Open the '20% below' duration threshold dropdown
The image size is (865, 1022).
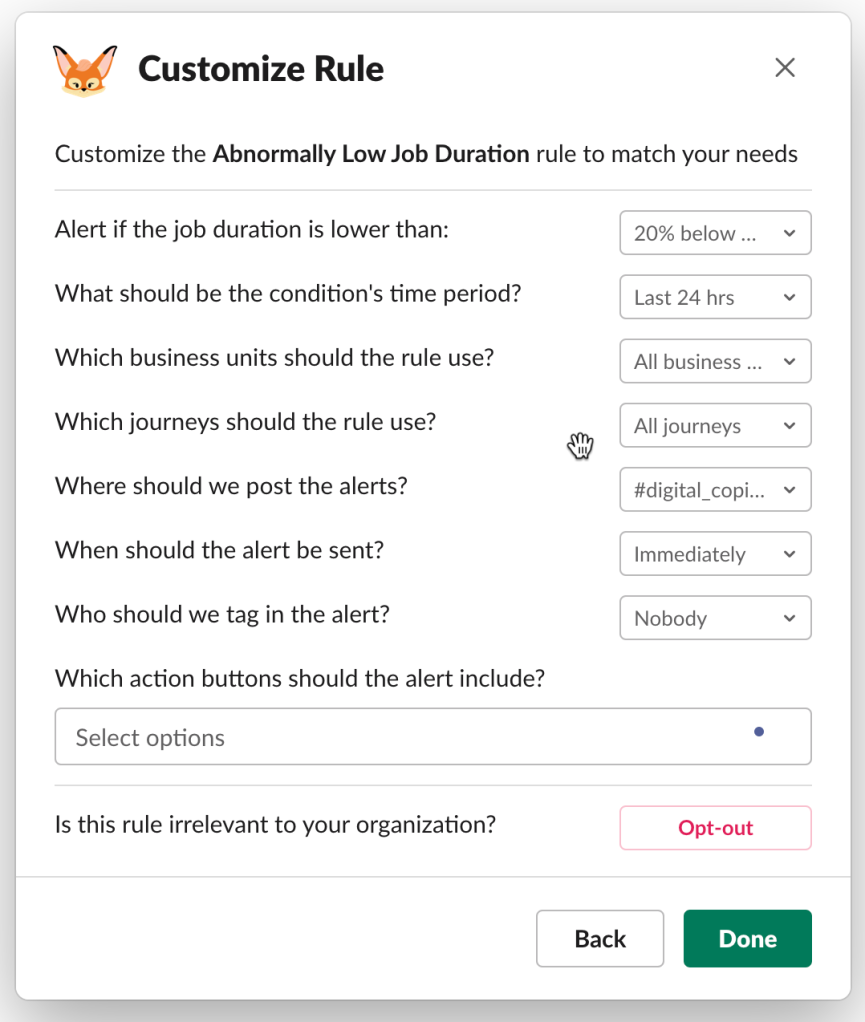click(715, 233)
